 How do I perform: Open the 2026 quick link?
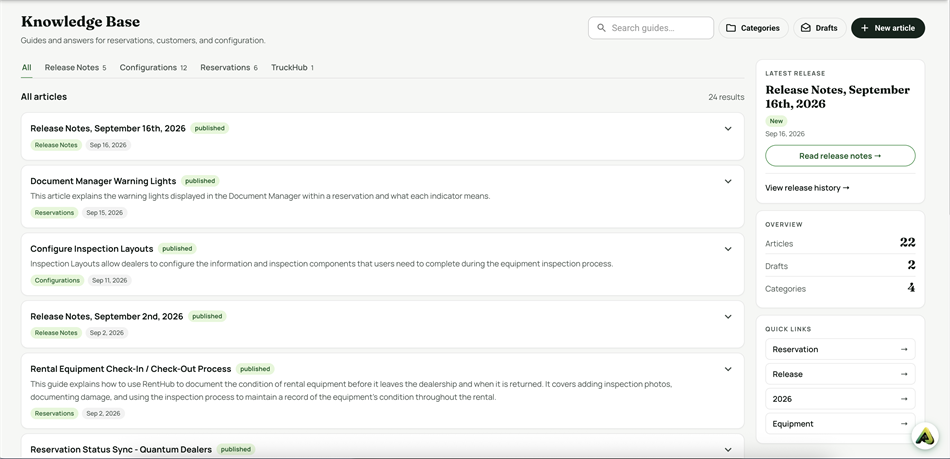(840, 399)
